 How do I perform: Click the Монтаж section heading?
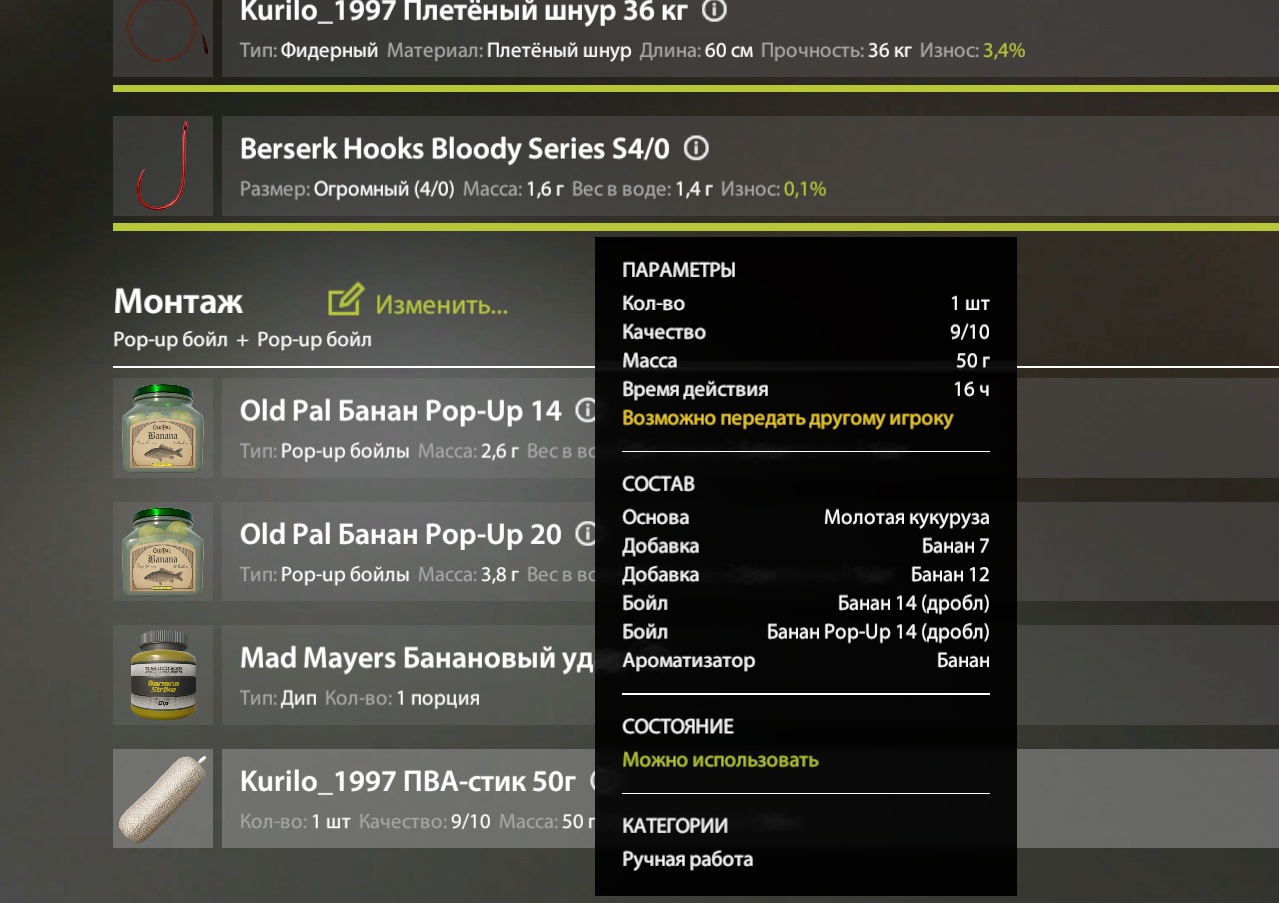pyautogui.click(x=178, y=301)
